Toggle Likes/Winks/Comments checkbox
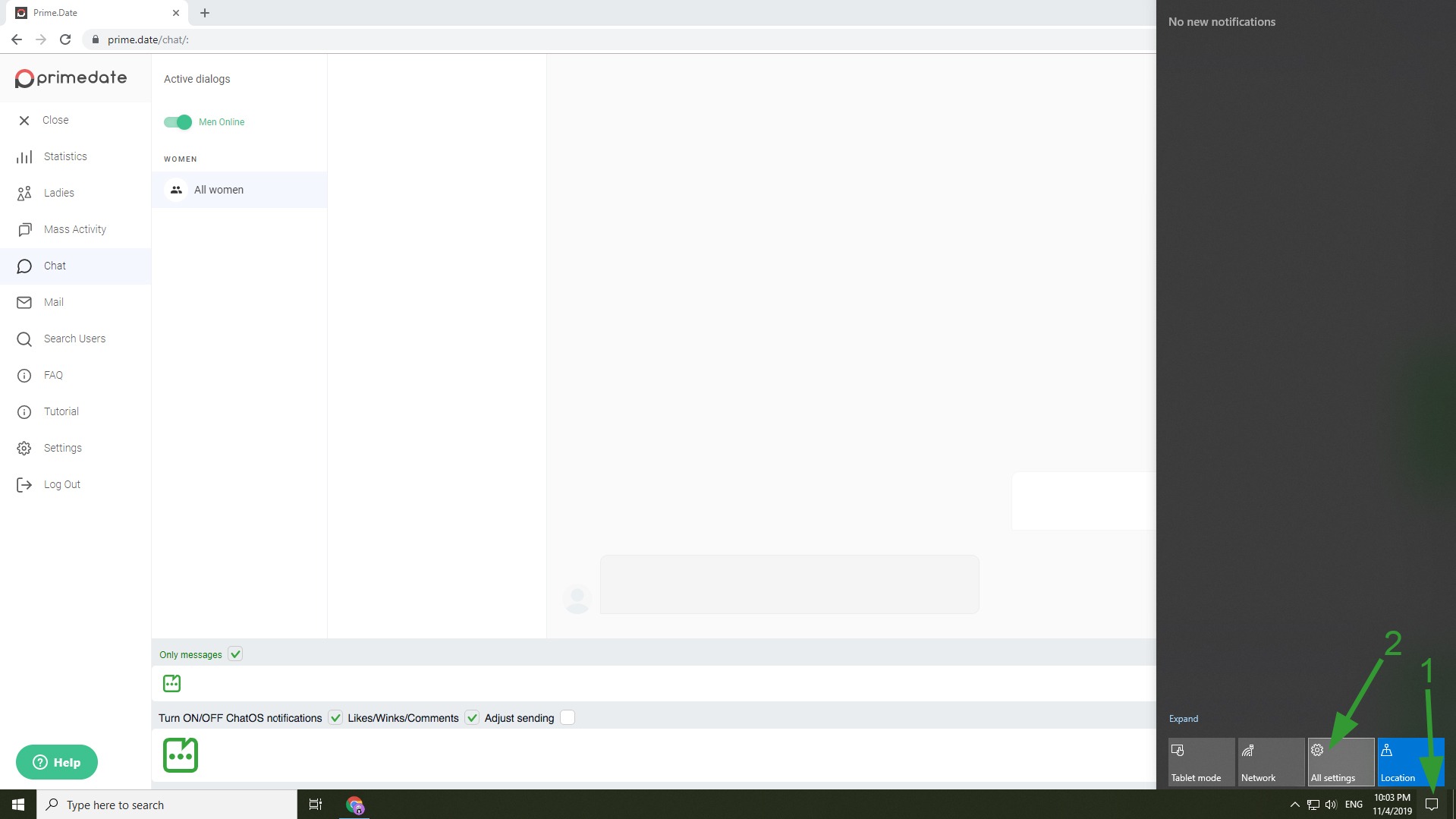1456x819 pixels. pyautogui.click(x=472, y=718)
